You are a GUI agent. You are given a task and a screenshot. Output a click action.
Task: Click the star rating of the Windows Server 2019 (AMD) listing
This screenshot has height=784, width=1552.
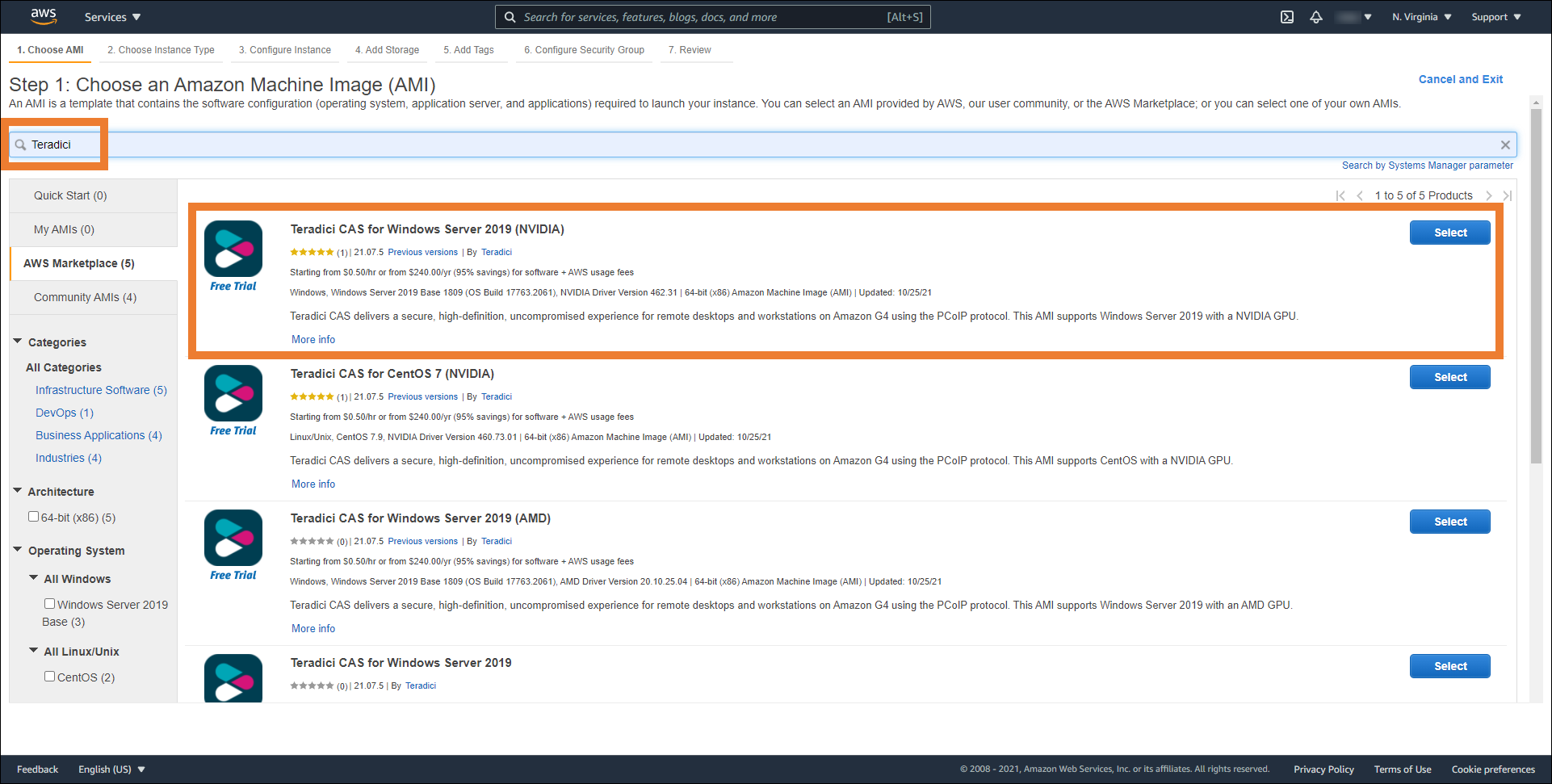pos(312,541)
